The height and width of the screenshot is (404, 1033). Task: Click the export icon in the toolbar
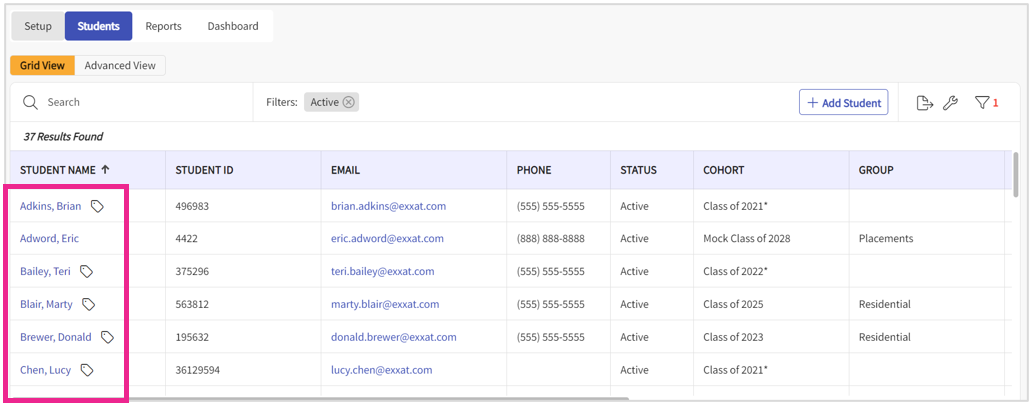[925, 103]
